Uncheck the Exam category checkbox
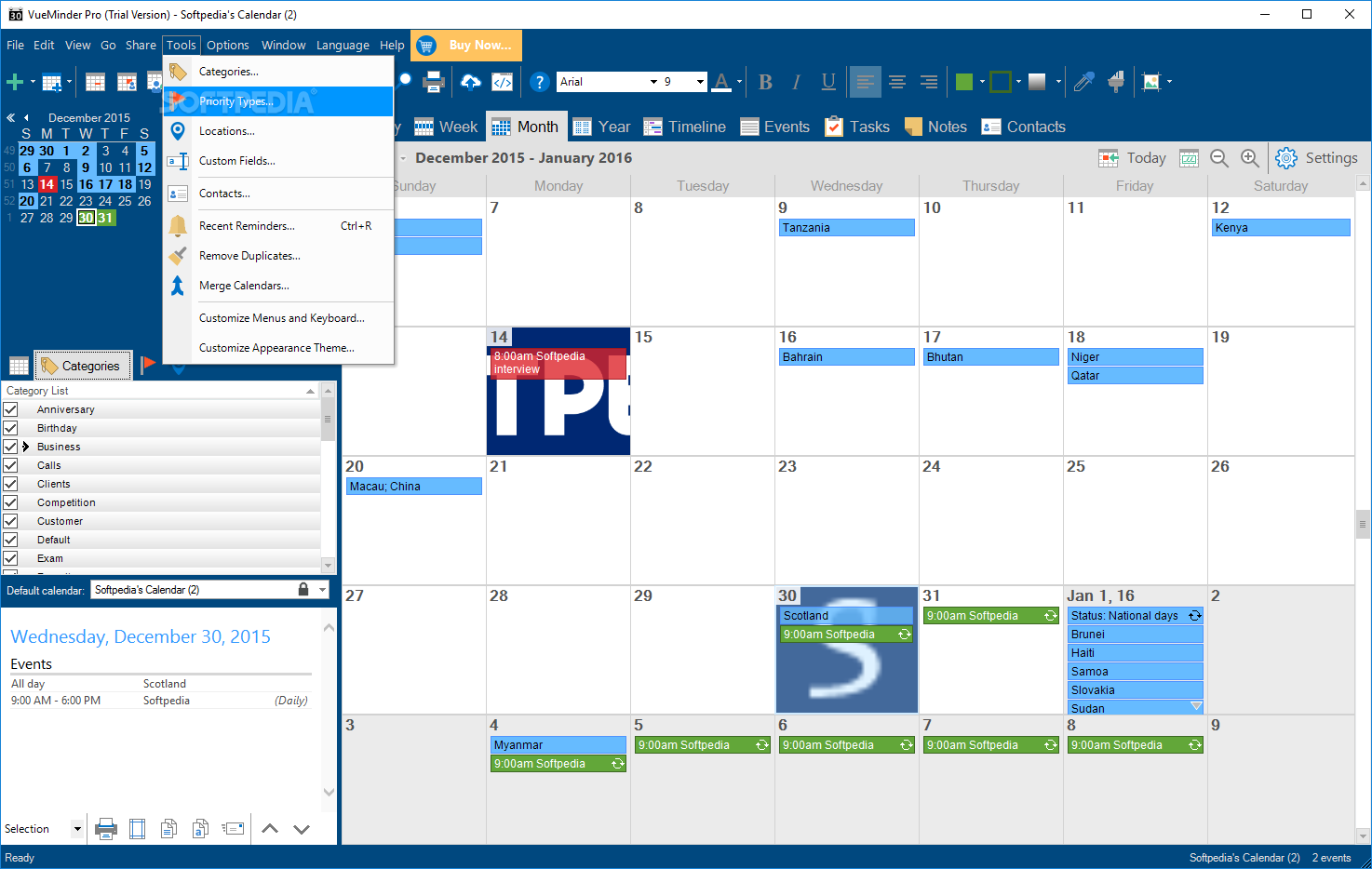Viewport: 1372px width, 869px height. [x=11, y=558]
